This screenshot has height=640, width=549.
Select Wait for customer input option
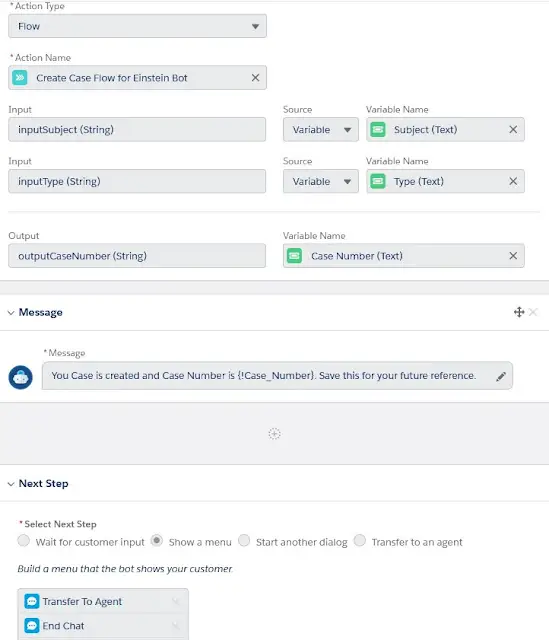(24, 540)
